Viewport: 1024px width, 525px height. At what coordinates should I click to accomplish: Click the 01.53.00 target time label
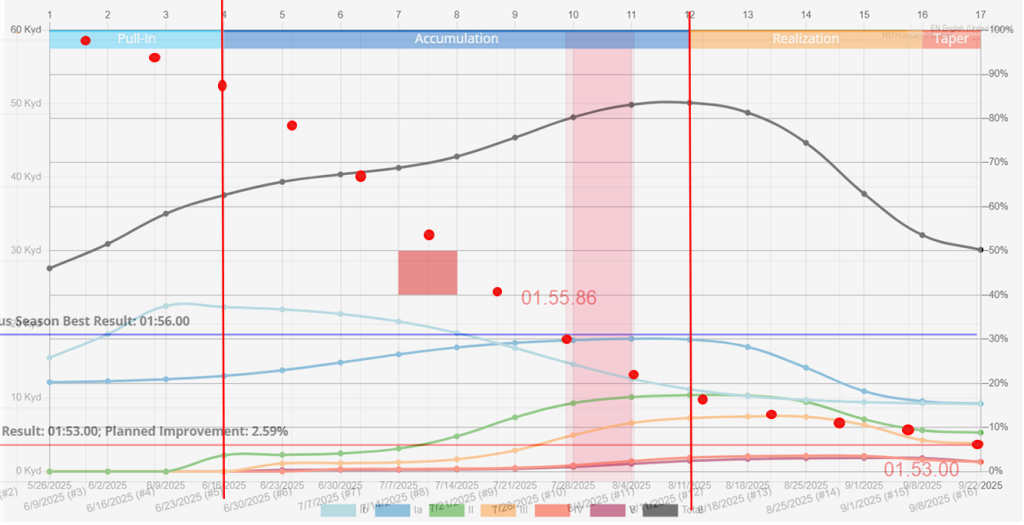pos(922,469)
